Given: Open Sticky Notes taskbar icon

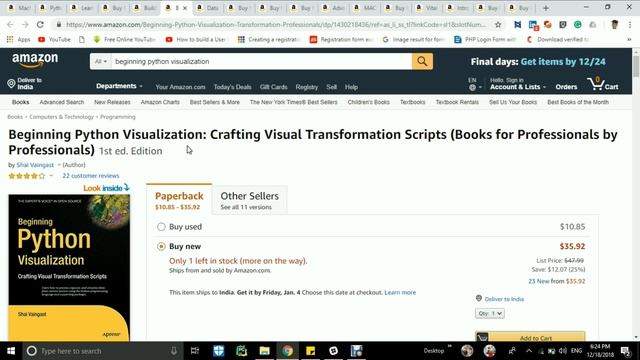Looking at the screenshot, I should [x=311, y=351].
